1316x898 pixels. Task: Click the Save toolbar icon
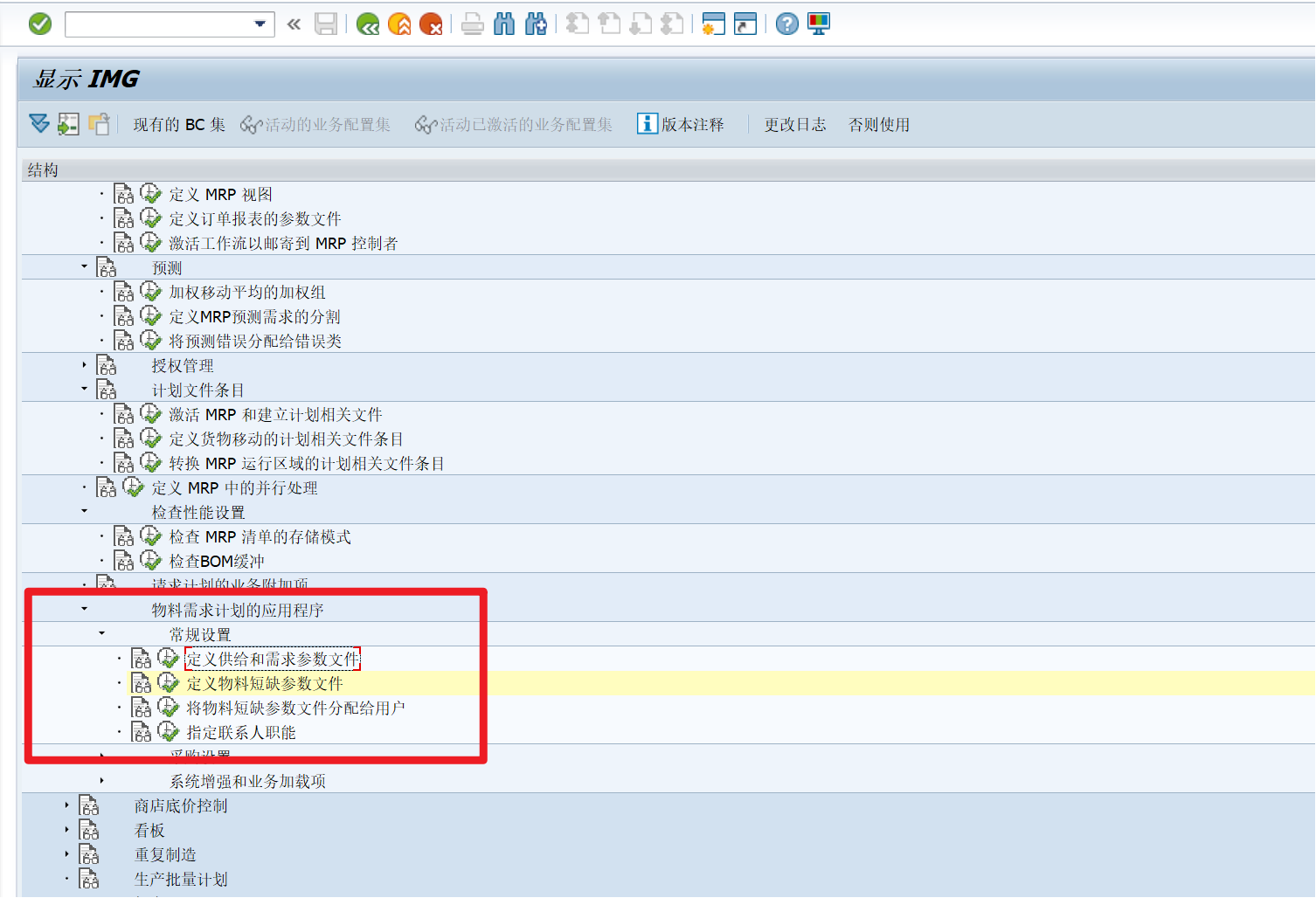point(325,24)
